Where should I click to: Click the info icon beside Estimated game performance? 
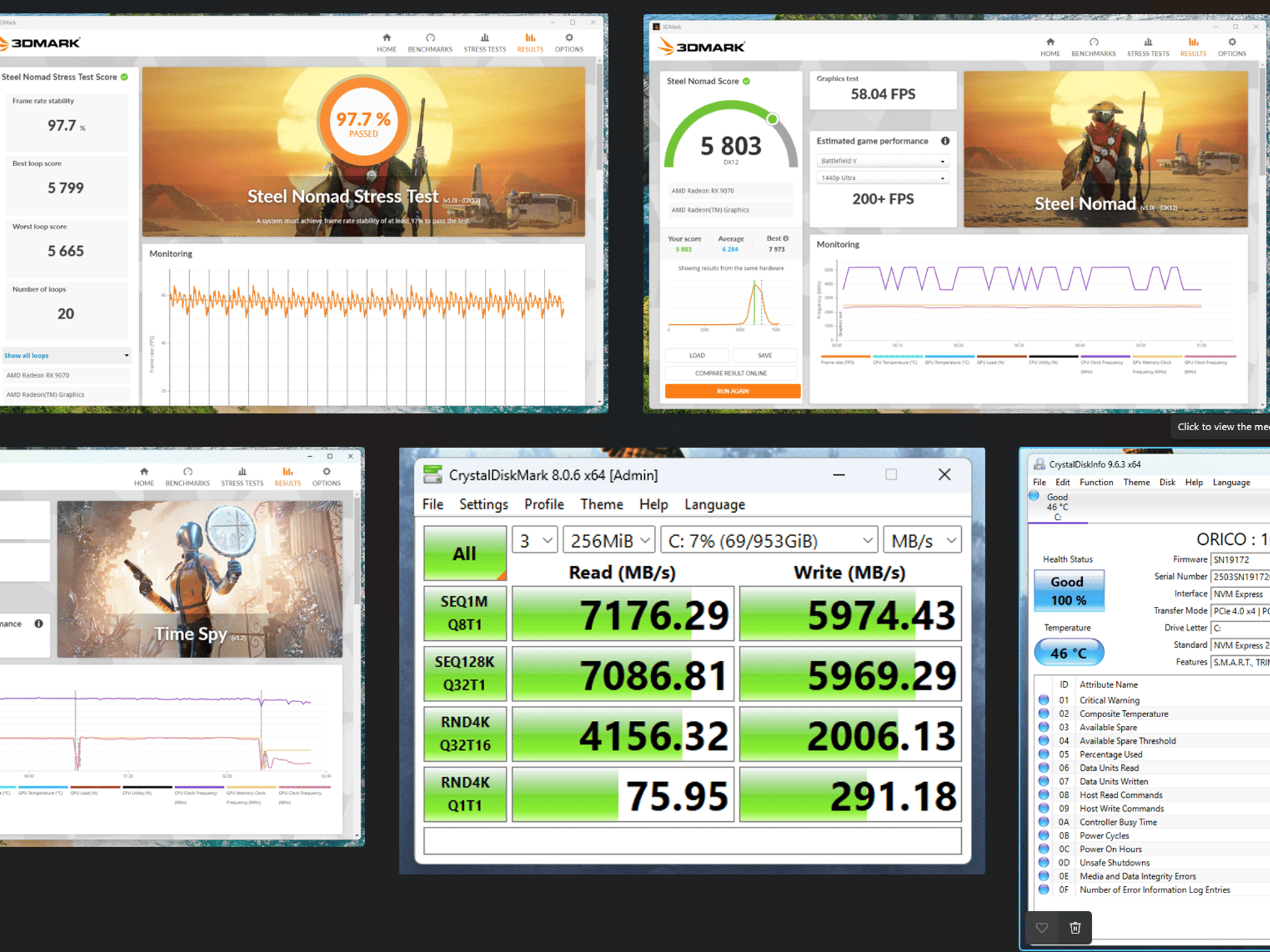click(945, 141)
